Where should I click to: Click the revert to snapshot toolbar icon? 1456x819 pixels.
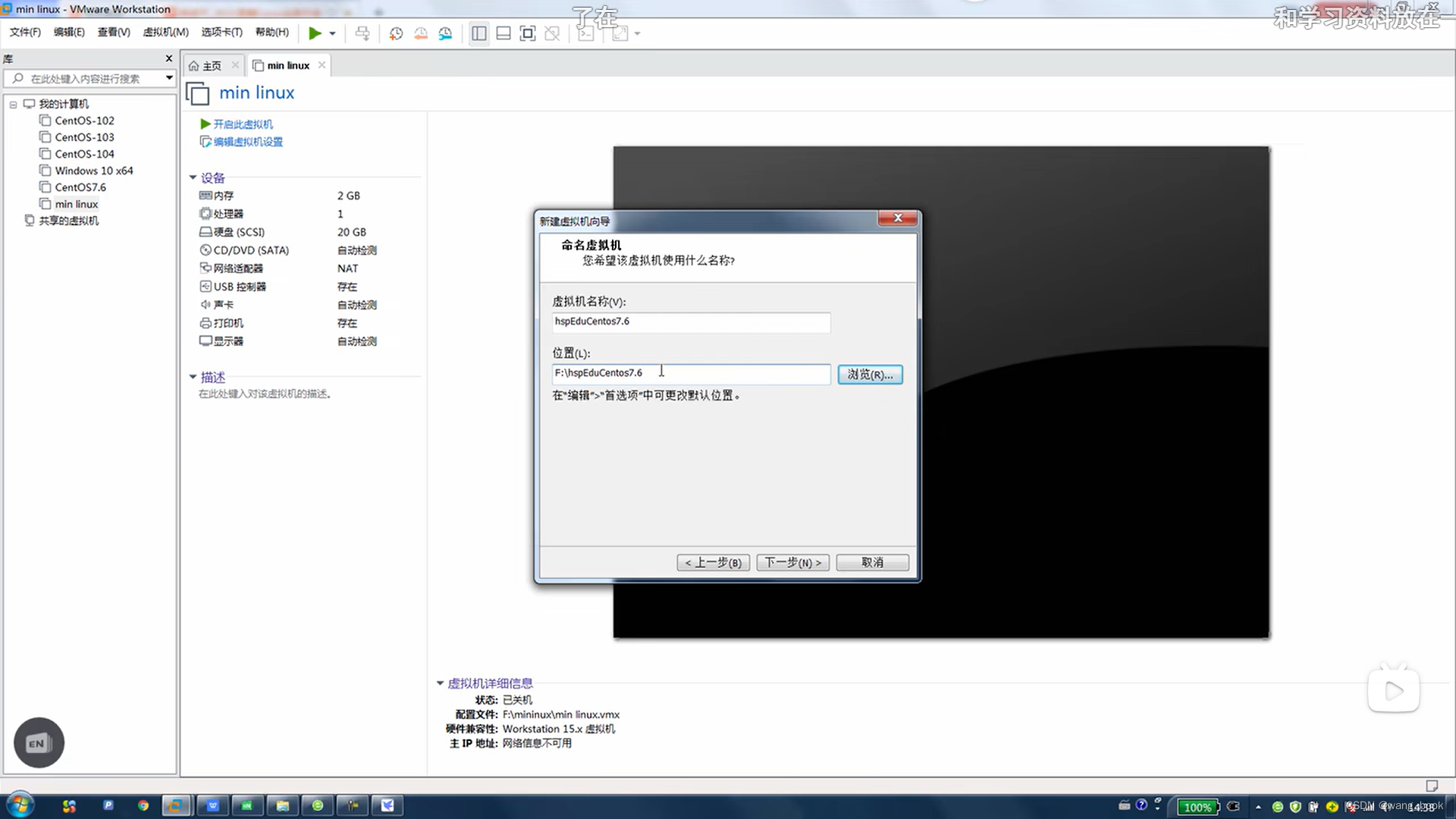pos(420,33)
